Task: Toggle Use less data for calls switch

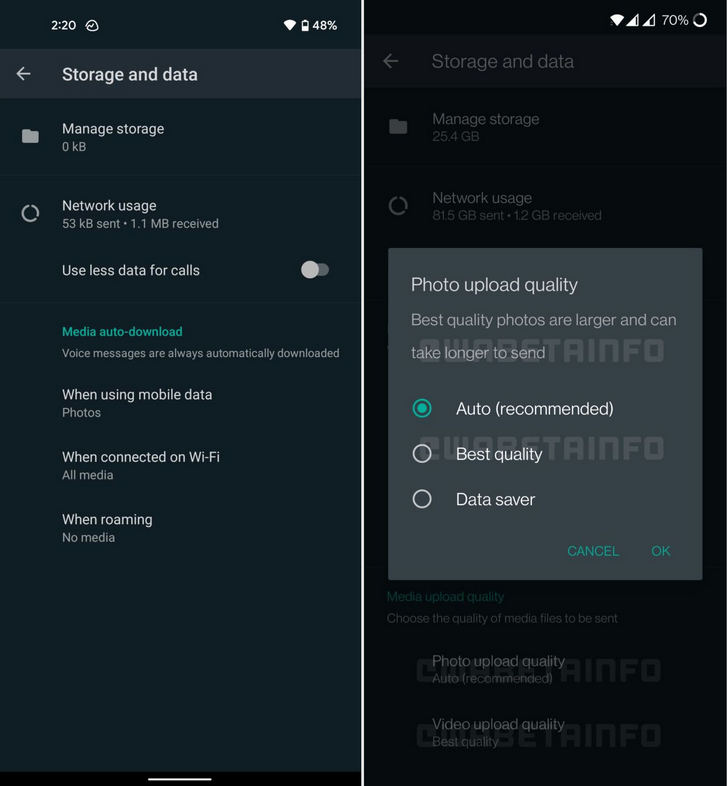Action: [x=315, y=270]
